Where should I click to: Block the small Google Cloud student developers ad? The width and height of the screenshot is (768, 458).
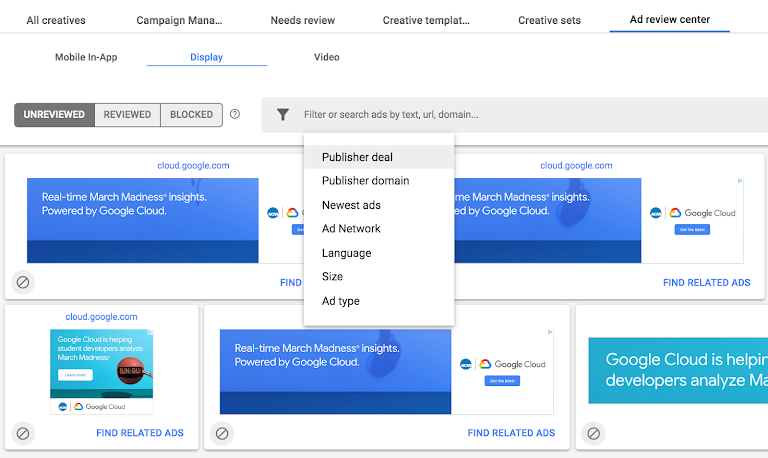[23, 433]
